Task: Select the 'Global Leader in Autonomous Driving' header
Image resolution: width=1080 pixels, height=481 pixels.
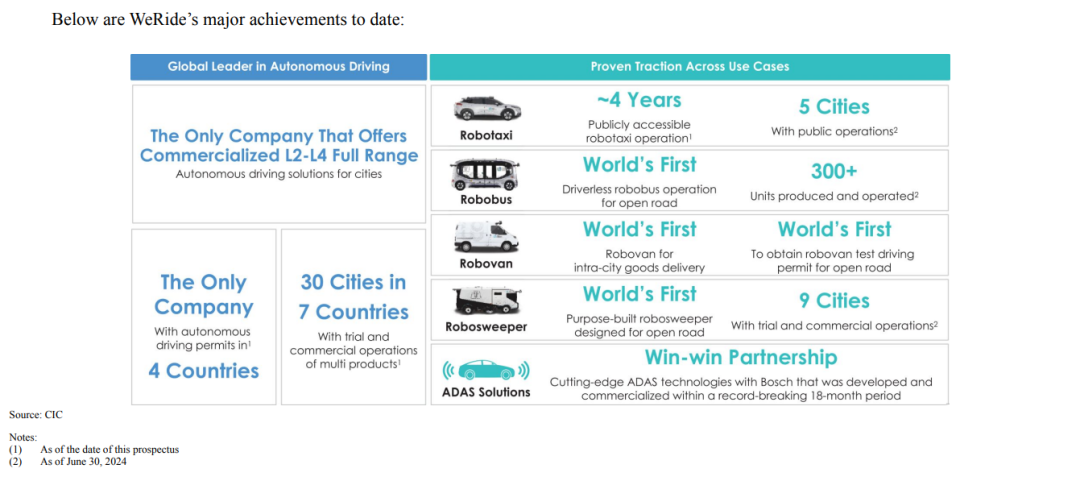Action: coord(278,67)
